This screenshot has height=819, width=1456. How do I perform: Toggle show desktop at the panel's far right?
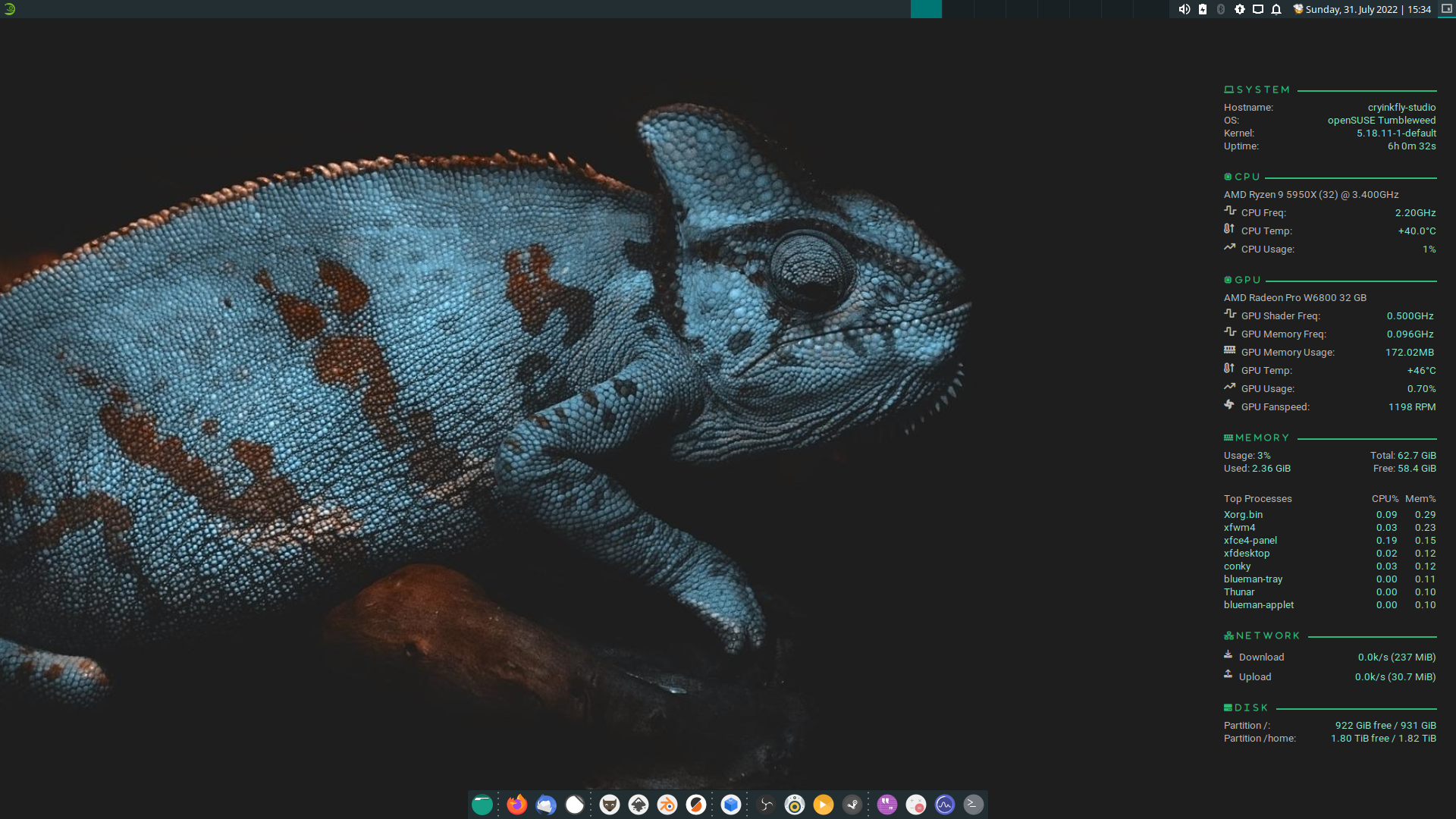point(1445,10)
